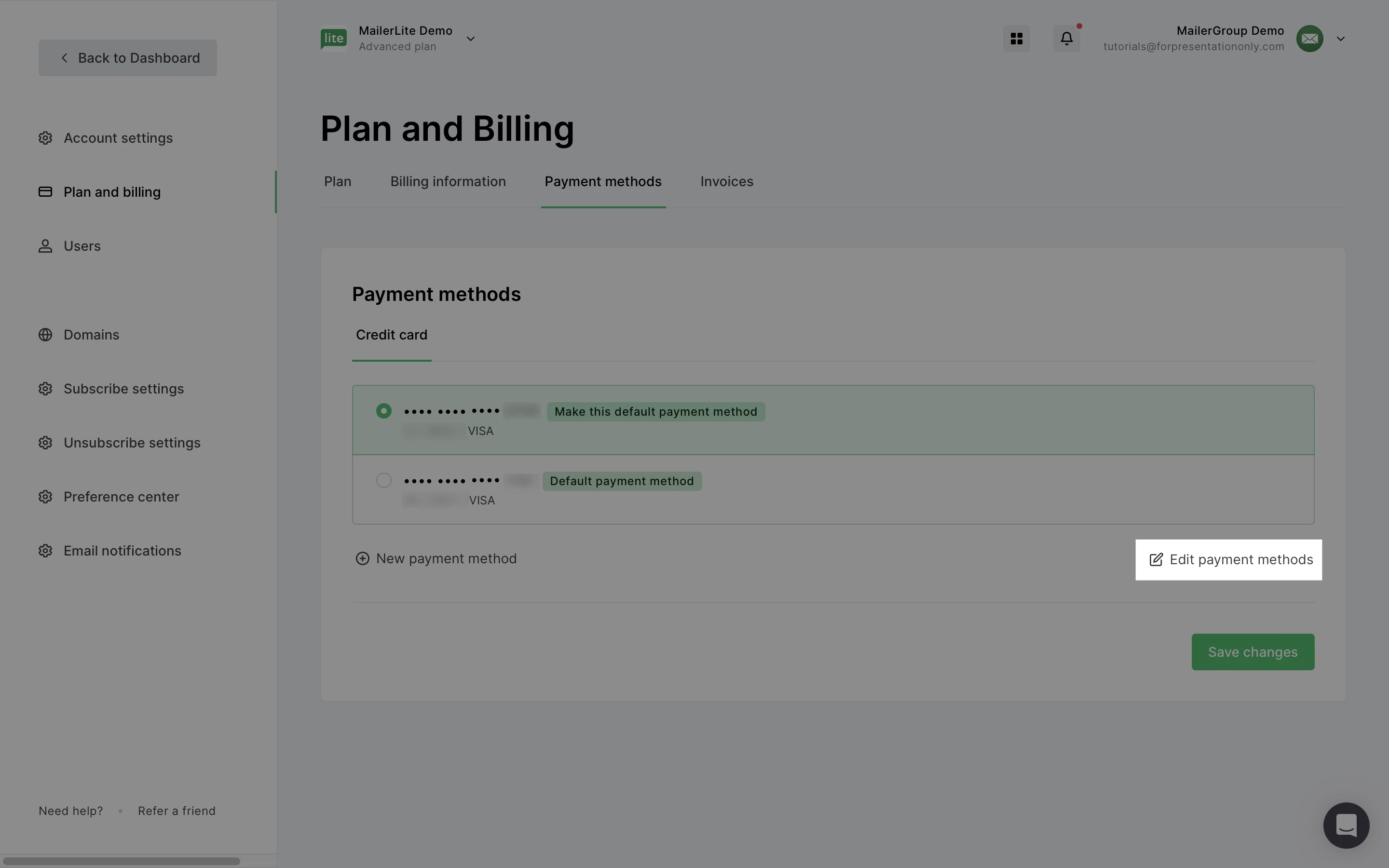The width and height of the screenshot is (1389, 868).
Task: Select the first VISA card radio button
Action: (x=383, y=411)
